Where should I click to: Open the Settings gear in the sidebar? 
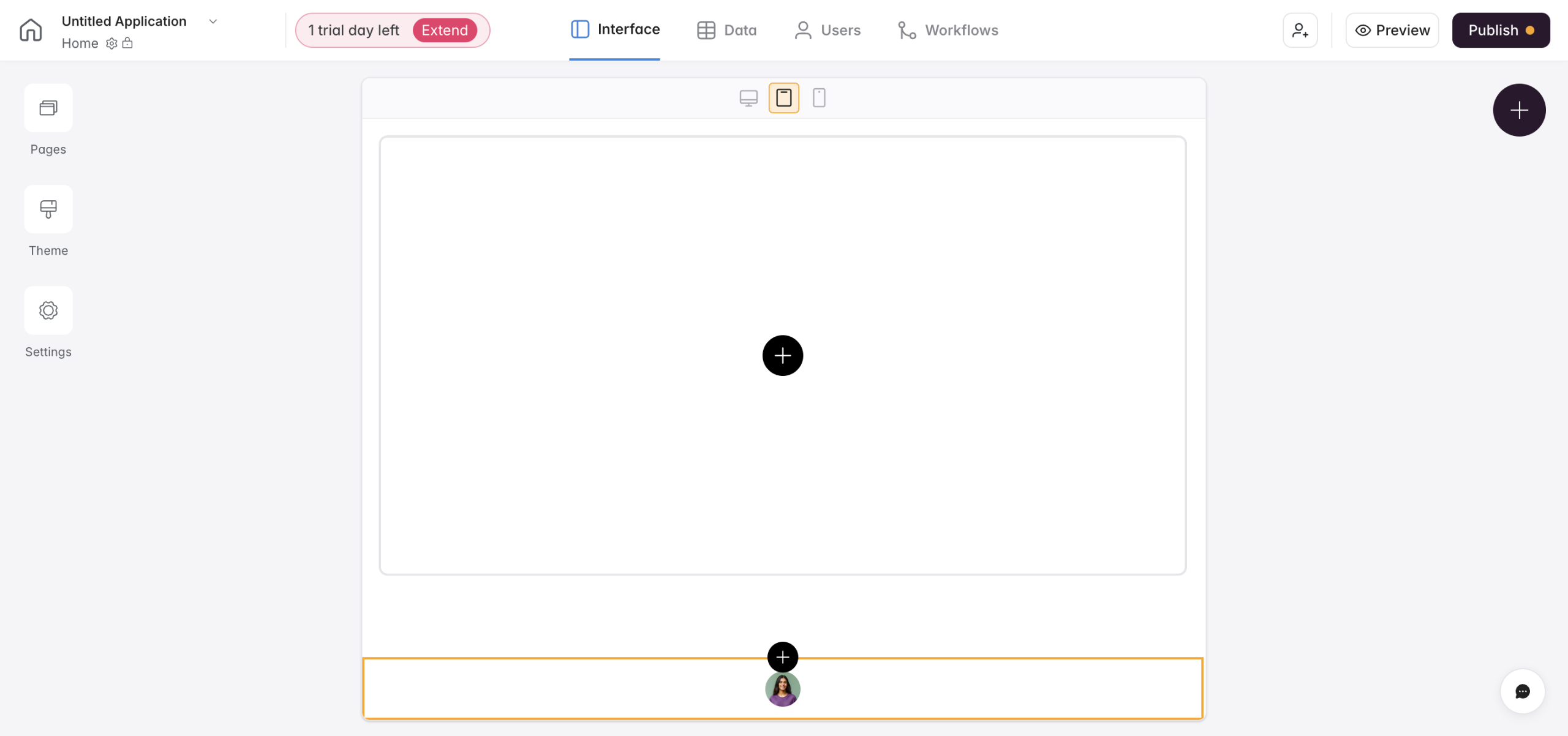pos(48,310)
